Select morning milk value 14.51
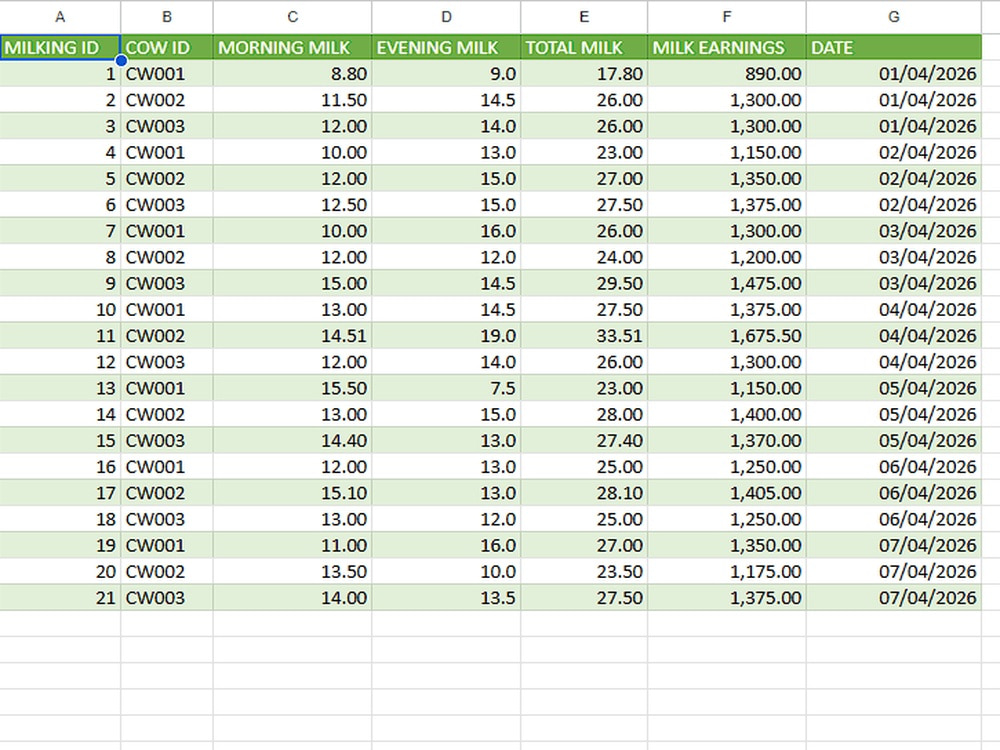This screenshot has width=1000, height=750. pyautogui.click(x=292, y=335)
